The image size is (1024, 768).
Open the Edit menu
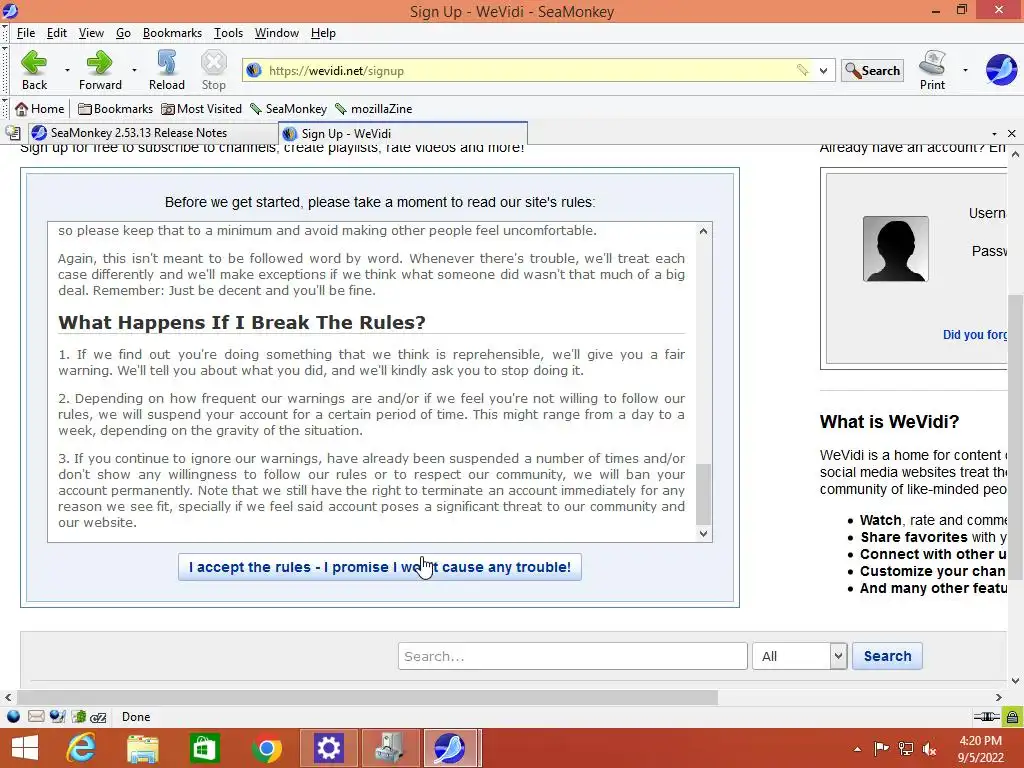(x=57, y=33)
